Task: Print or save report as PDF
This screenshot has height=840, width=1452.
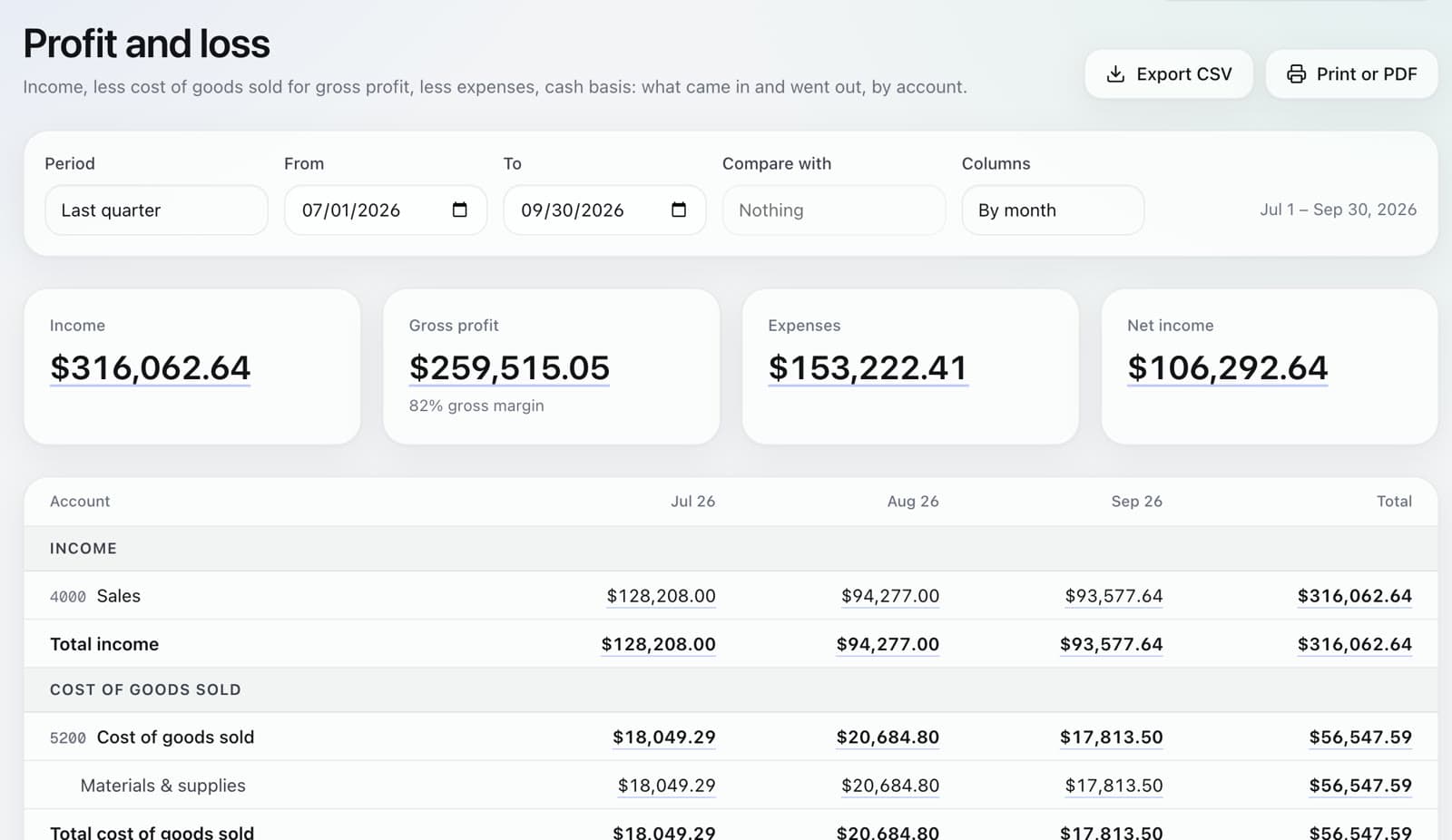Action: coord(1351,74)
